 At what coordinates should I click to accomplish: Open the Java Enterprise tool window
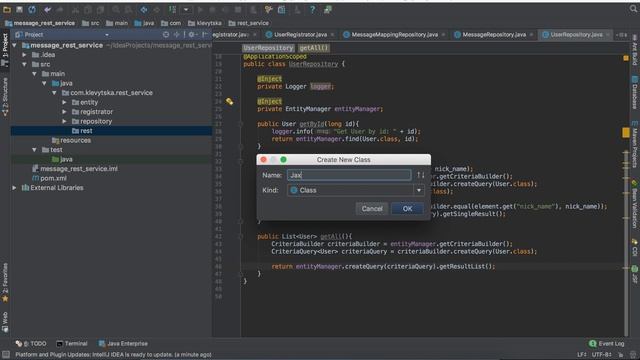click(x=123, y=344)
